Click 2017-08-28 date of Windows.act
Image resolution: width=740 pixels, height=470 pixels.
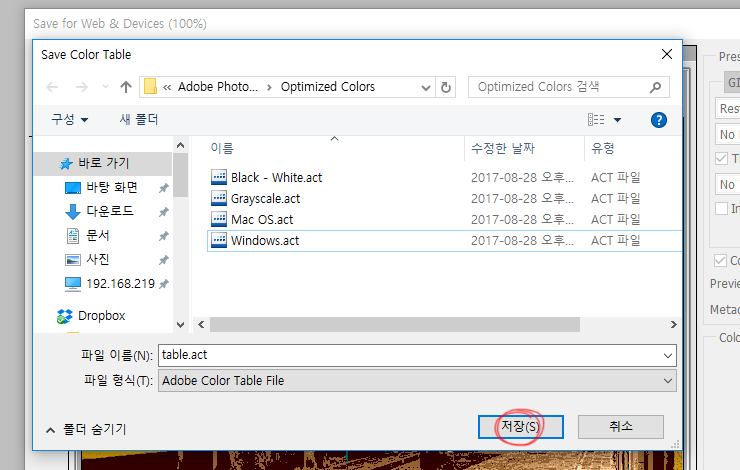click(x=522, y=241)
